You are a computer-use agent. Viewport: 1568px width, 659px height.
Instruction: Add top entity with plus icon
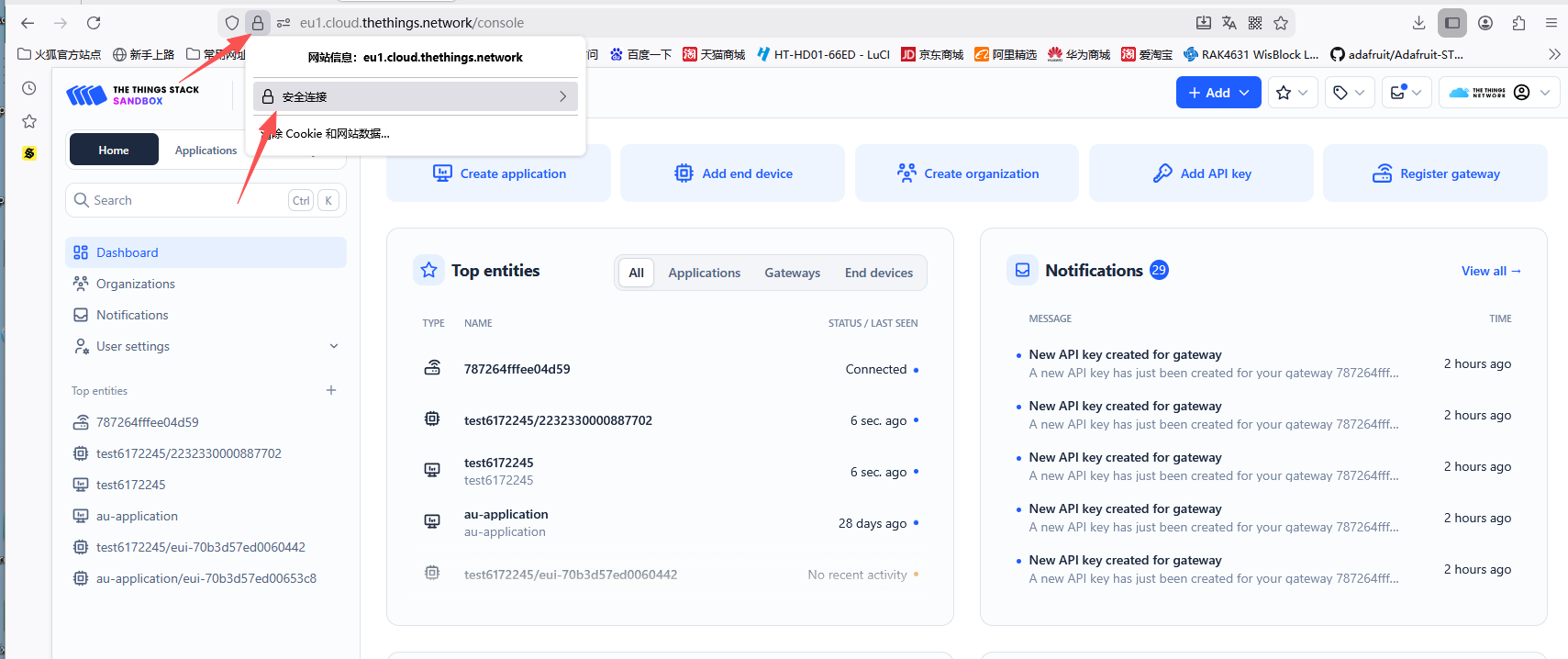click(x=331, y=391)
